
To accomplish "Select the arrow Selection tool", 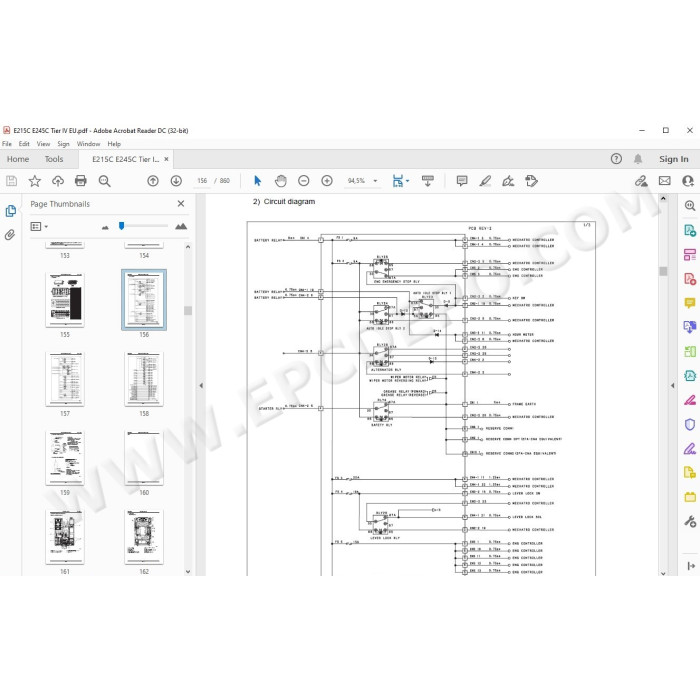I will [258, 181].
